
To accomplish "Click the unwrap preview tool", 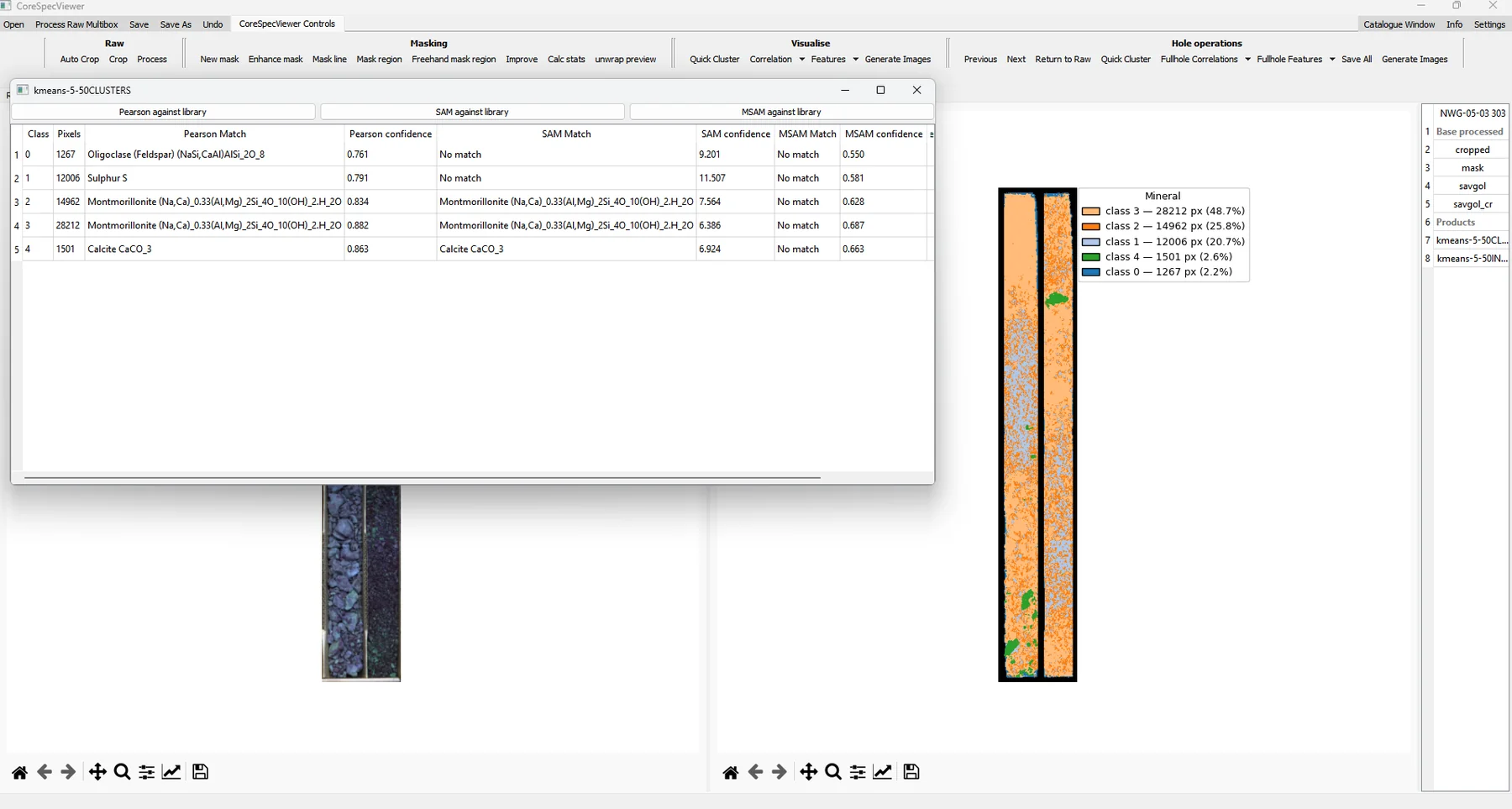I will click(x=626, y=60).
